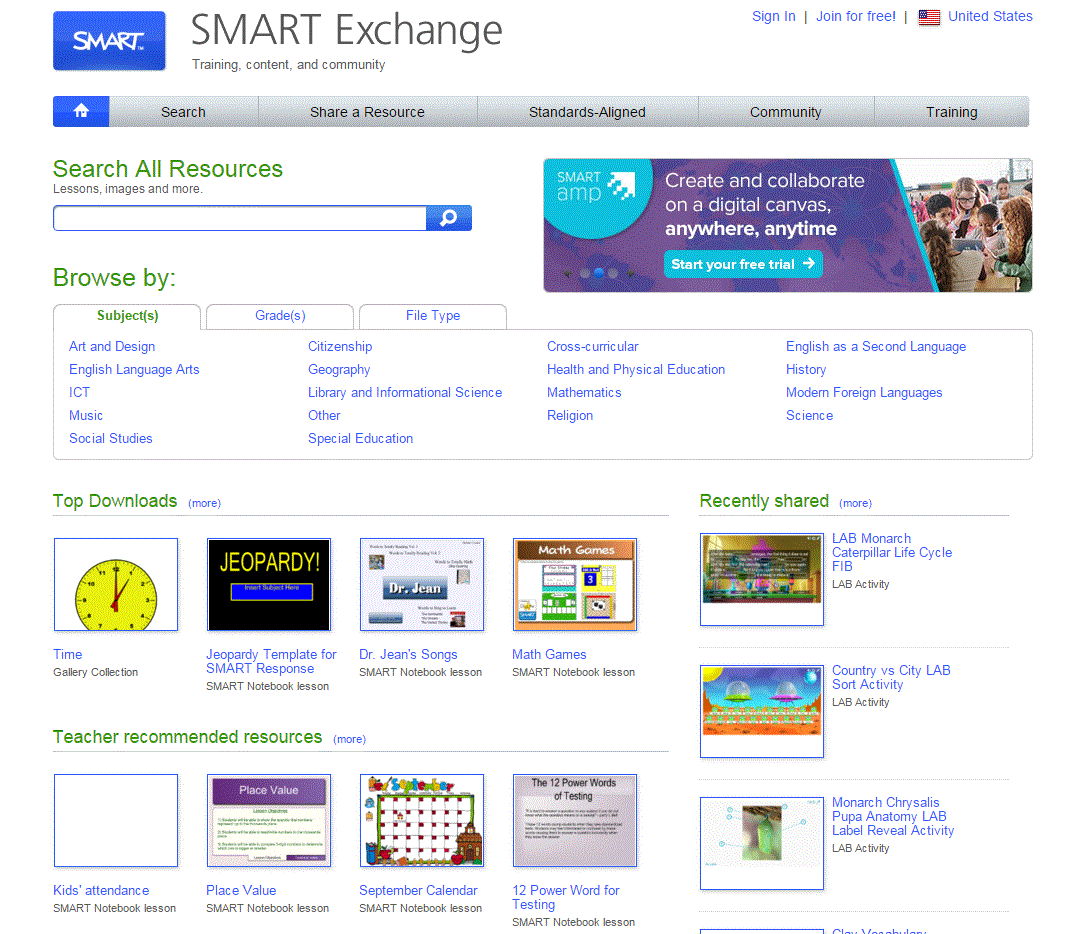Viewport: 1092px width, 934px height.
Task: Open Monarch Chrysalis Pupa Anatomy link
Action: click(x=893, y=816)
